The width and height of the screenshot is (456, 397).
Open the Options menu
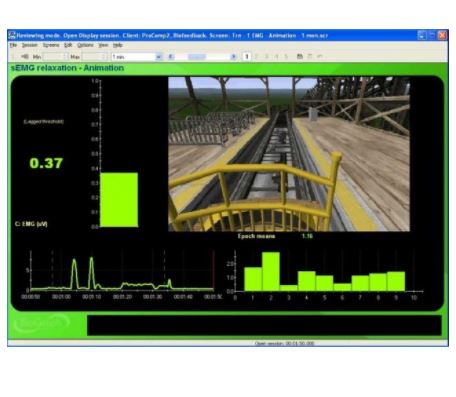coord(85,45)
